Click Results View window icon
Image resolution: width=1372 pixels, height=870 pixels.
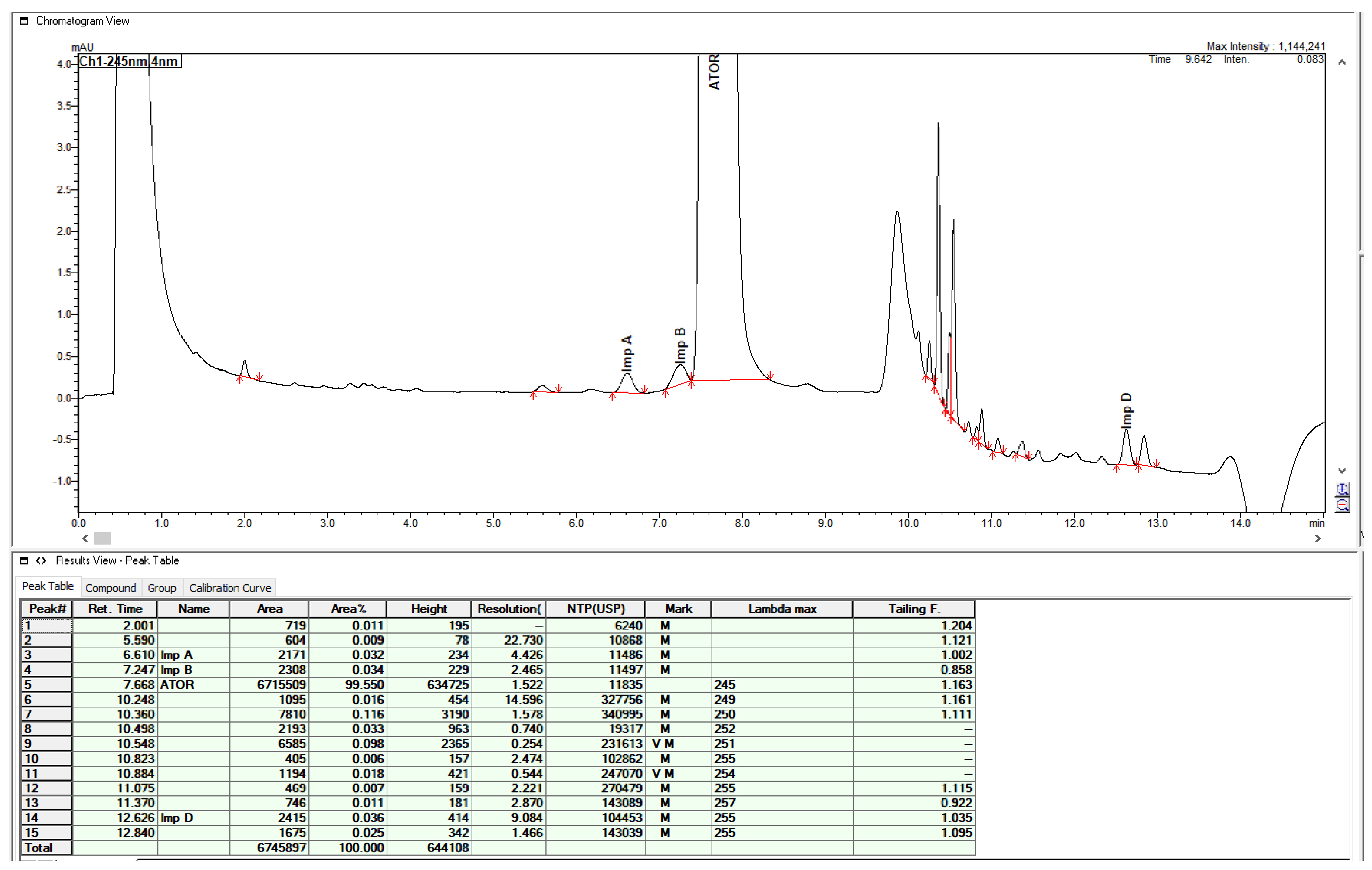(24, 560)
